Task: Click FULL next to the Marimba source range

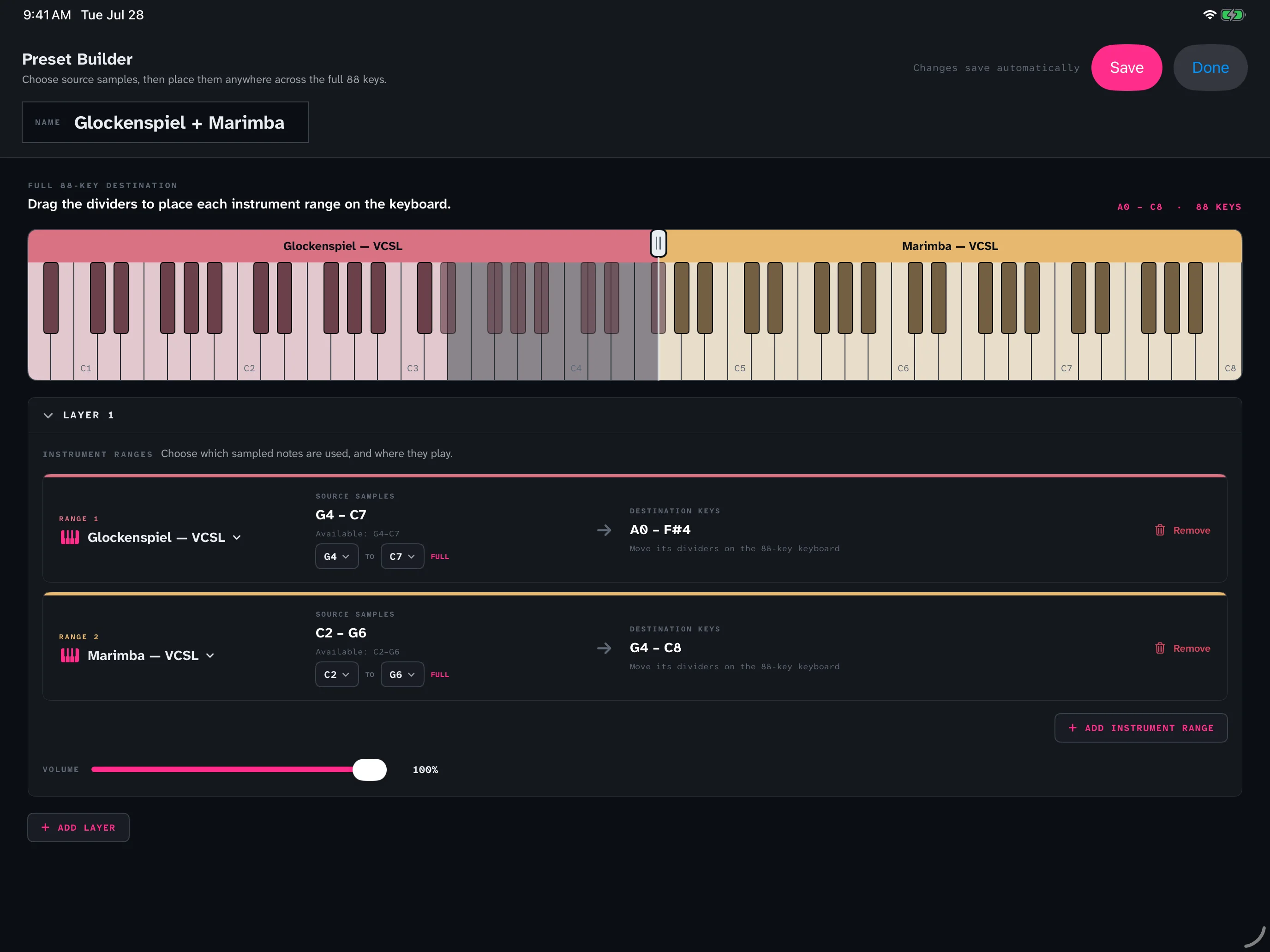Action: pyautogui.click(x=440, y=675)
